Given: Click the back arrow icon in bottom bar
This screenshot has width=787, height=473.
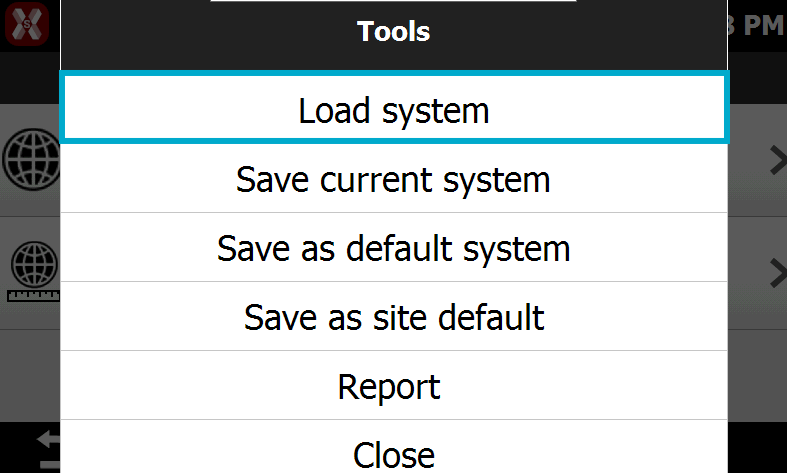Looking at the screenshot, I should (49, 439).
